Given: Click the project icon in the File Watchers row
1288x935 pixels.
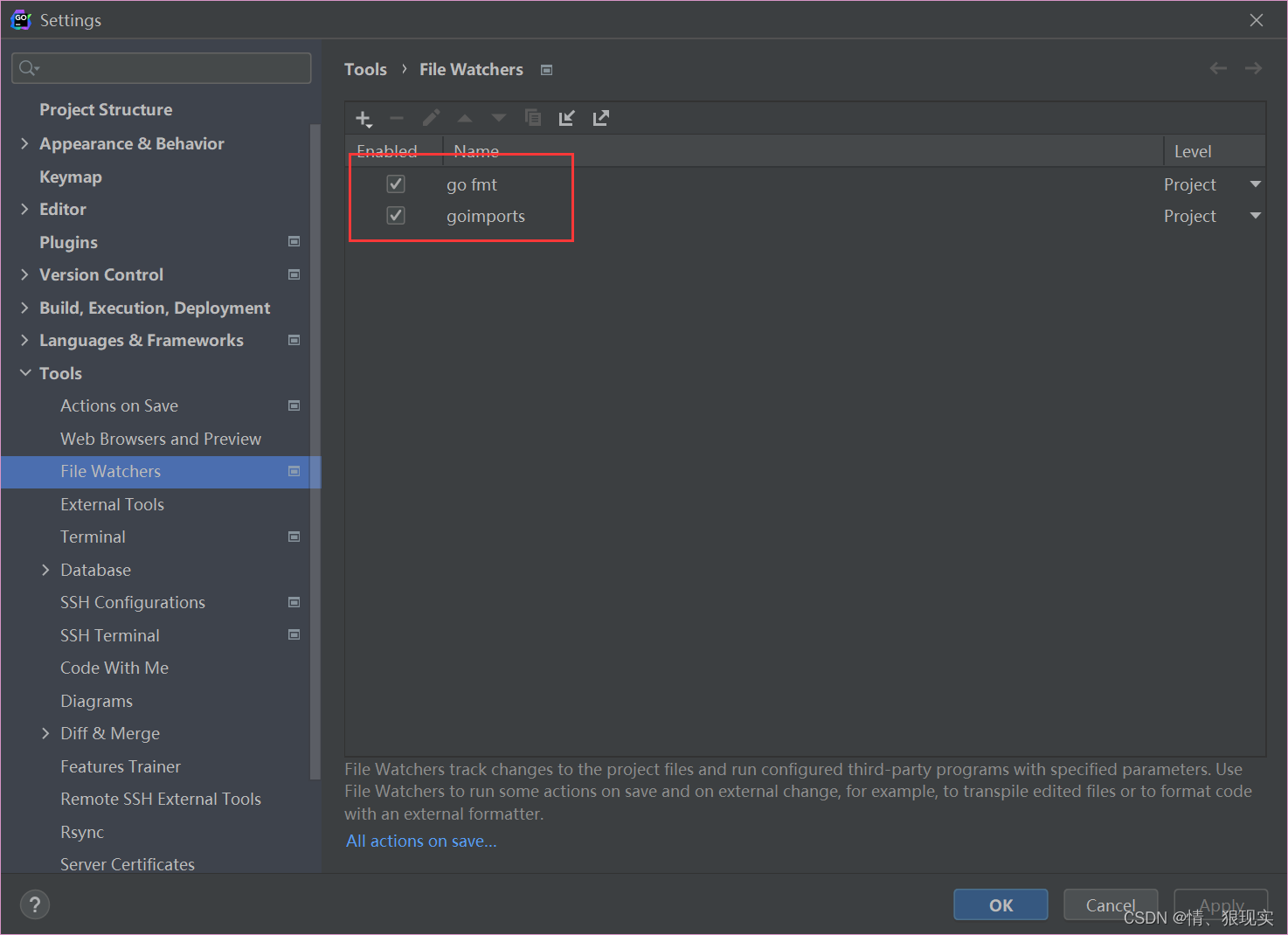Looking at the screenshot, I should click(x=294, y=471).
